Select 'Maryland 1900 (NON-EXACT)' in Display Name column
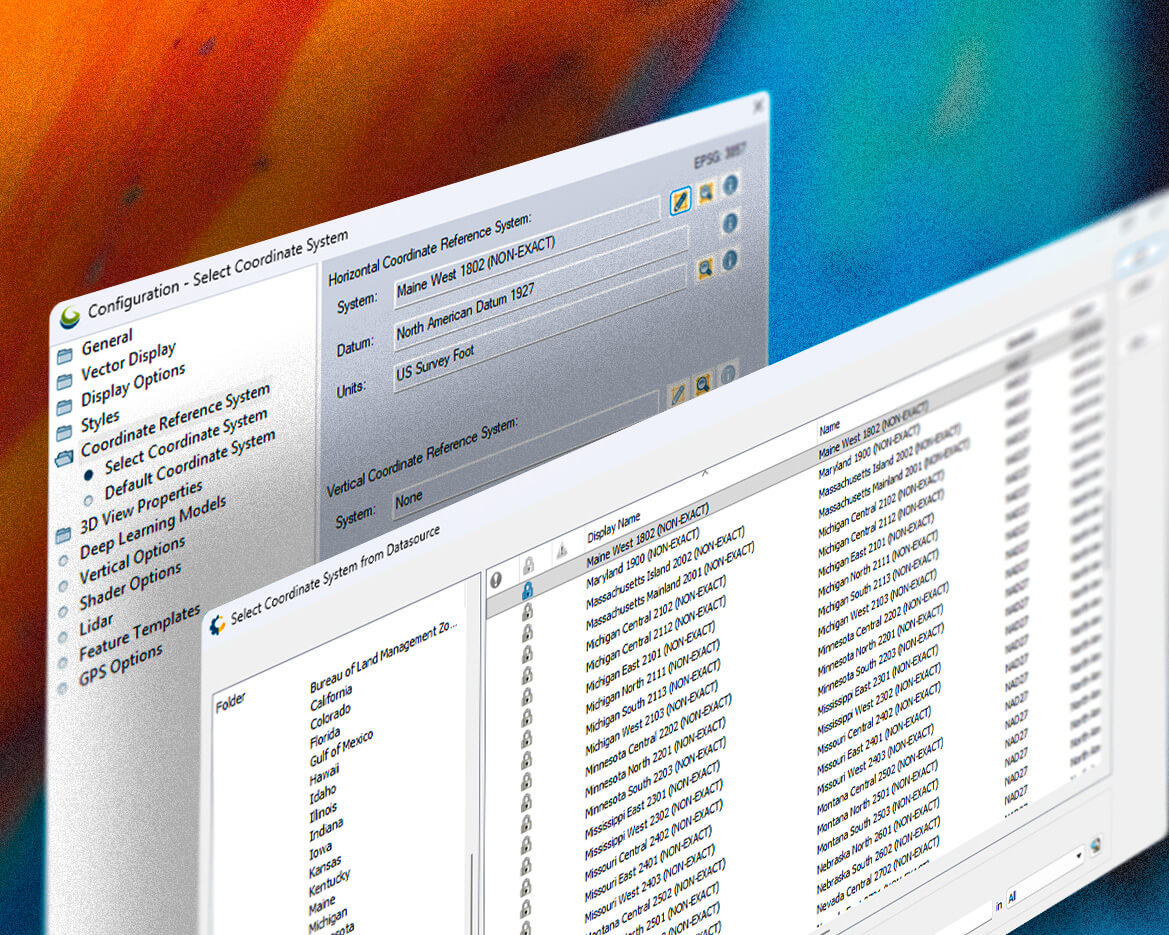The image size is (1169, 935). [x=643, y=558]
